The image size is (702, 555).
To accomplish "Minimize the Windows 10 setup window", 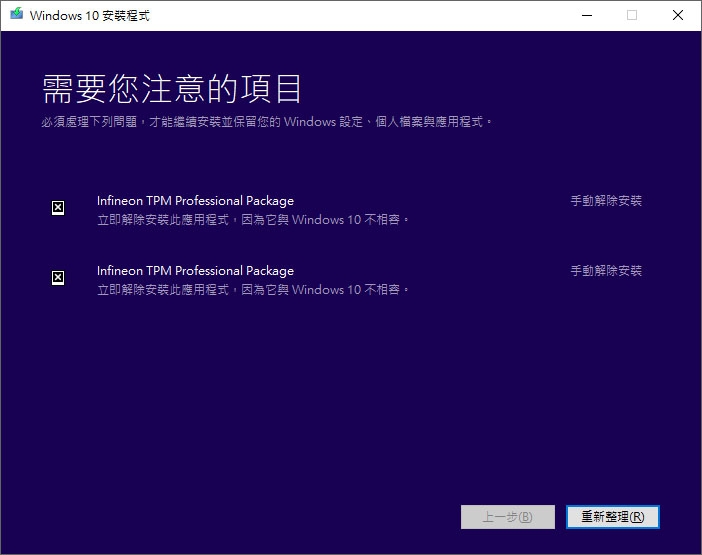I will tap(587, 15).
